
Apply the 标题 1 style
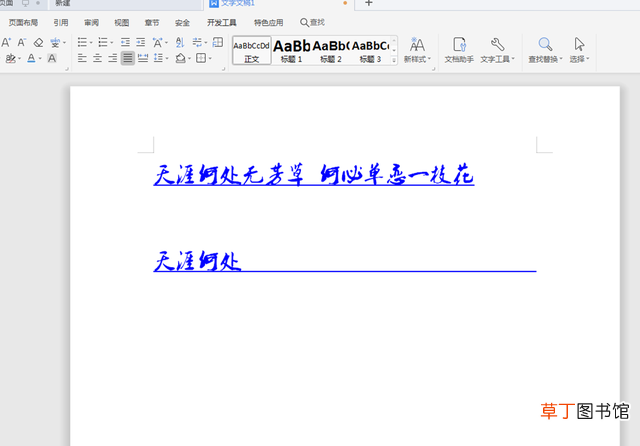[x=291, y=50]
